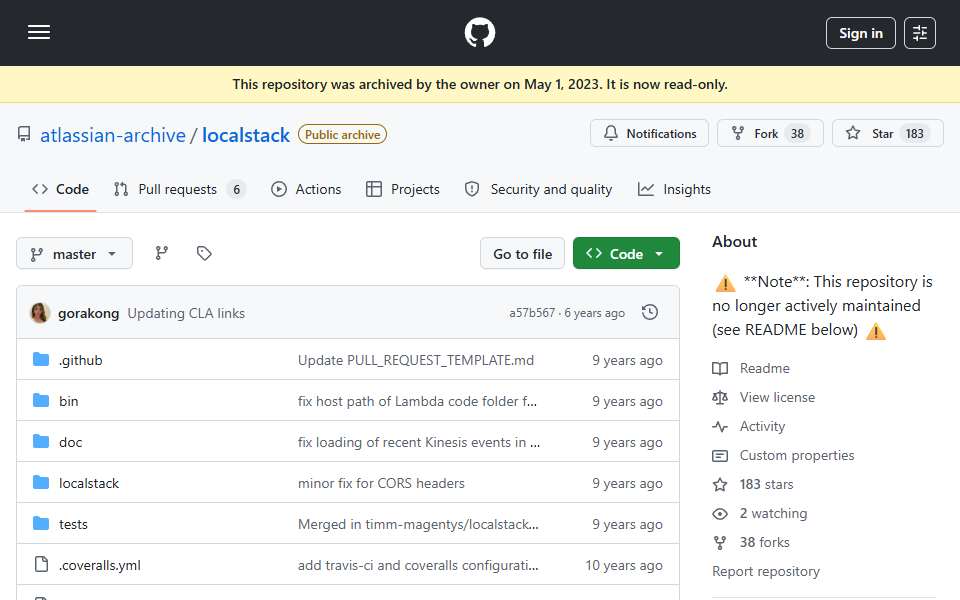The height and width of the screenshot is (600, 960).
Task: Select the Code tab
Action: pyautogui.click(x=61, y=189)
